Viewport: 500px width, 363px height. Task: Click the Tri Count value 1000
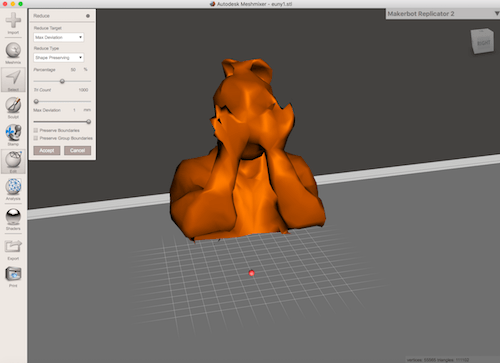click(83, 90)
